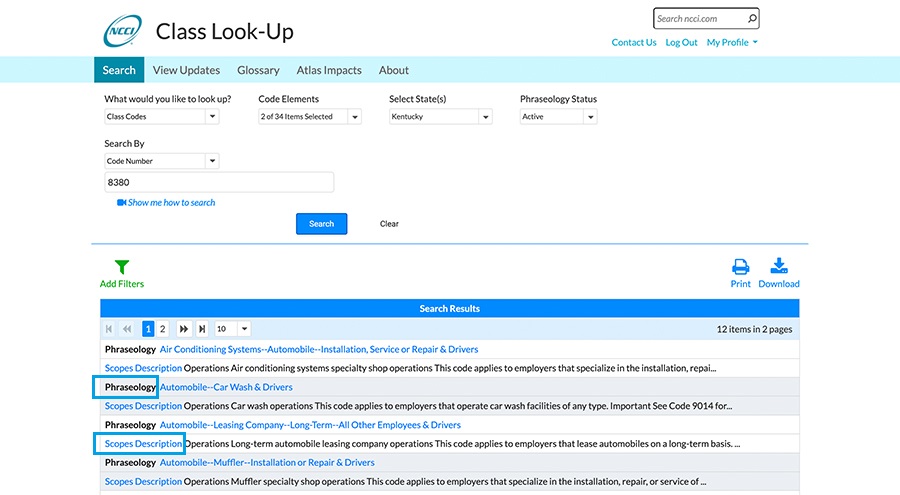Click the Class Look-Up title

[224, 32]
